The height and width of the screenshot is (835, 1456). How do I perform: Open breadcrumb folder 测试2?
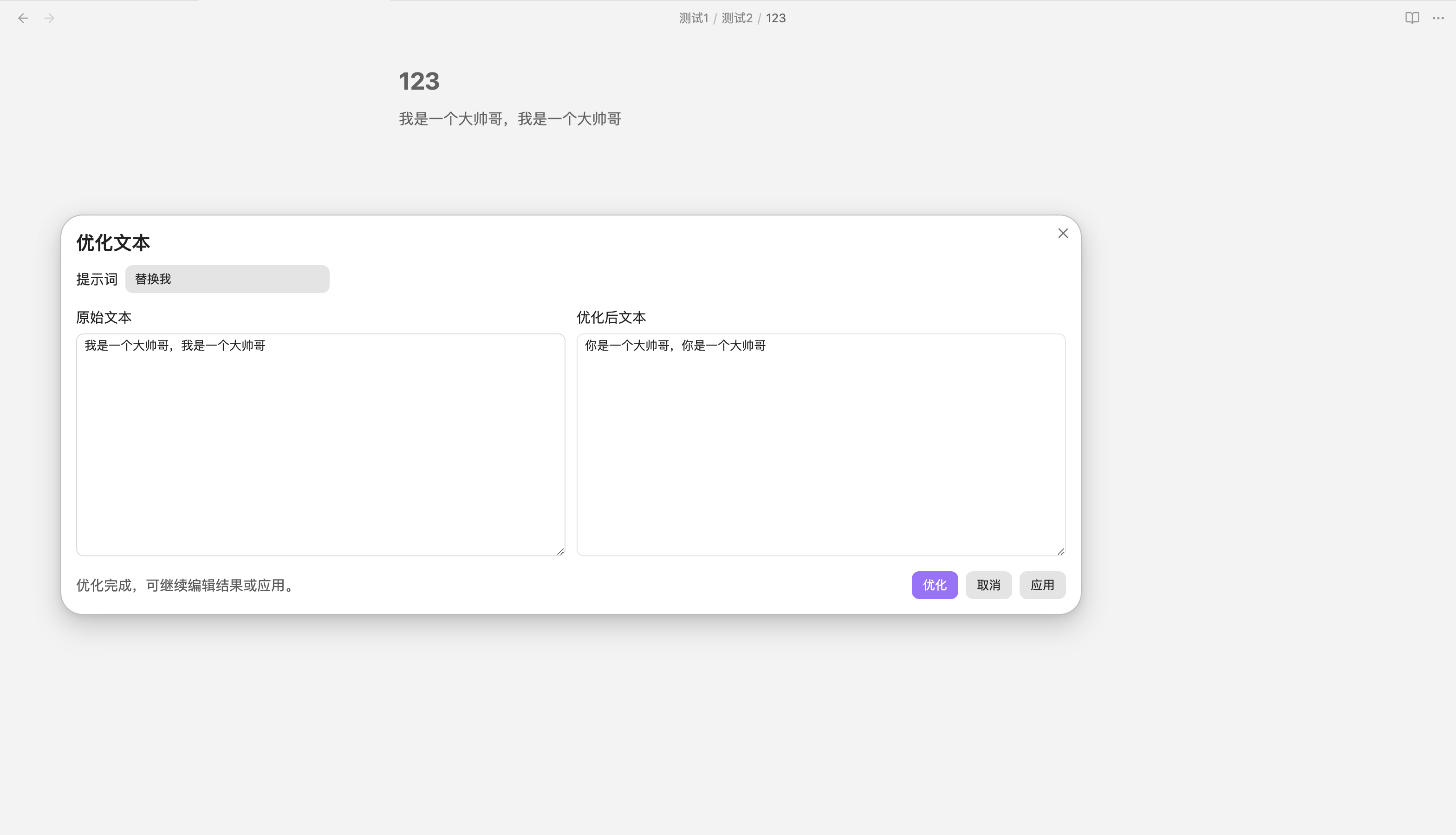[x=737, y=19]
